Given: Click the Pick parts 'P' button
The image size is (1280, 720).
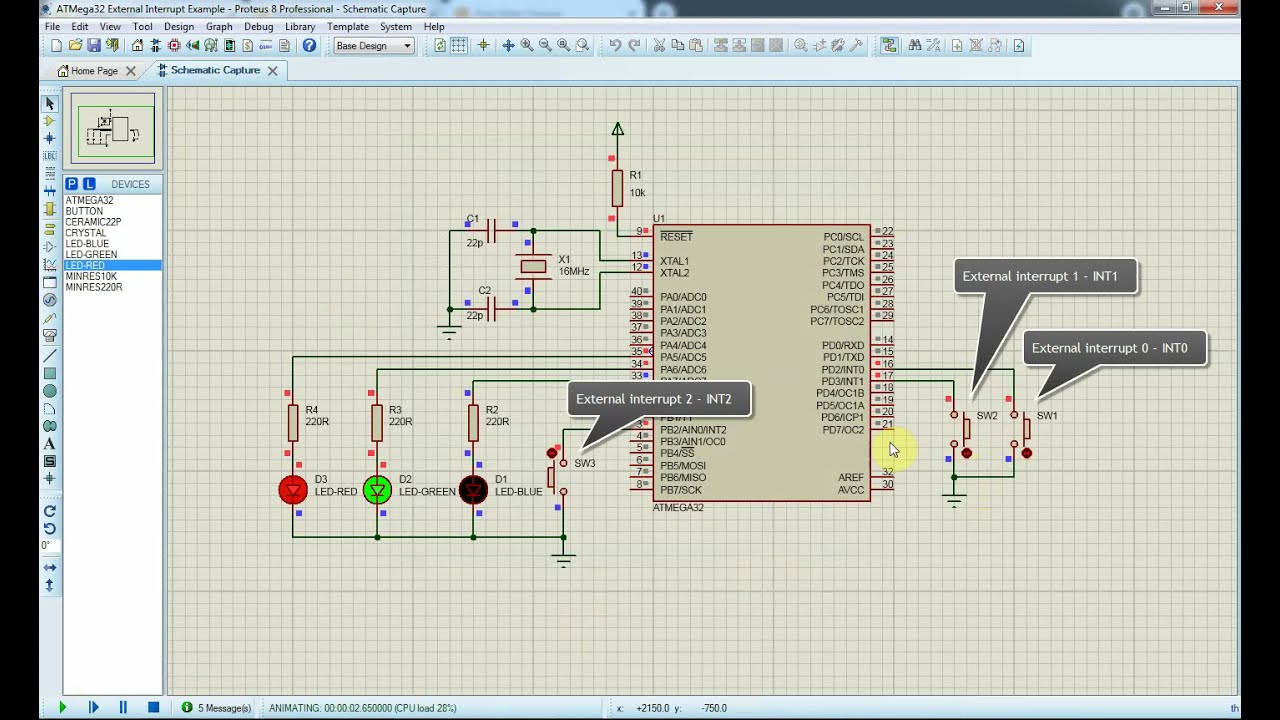Looking at the screenshot, I should pyautogui.click(x=72, y=184).
